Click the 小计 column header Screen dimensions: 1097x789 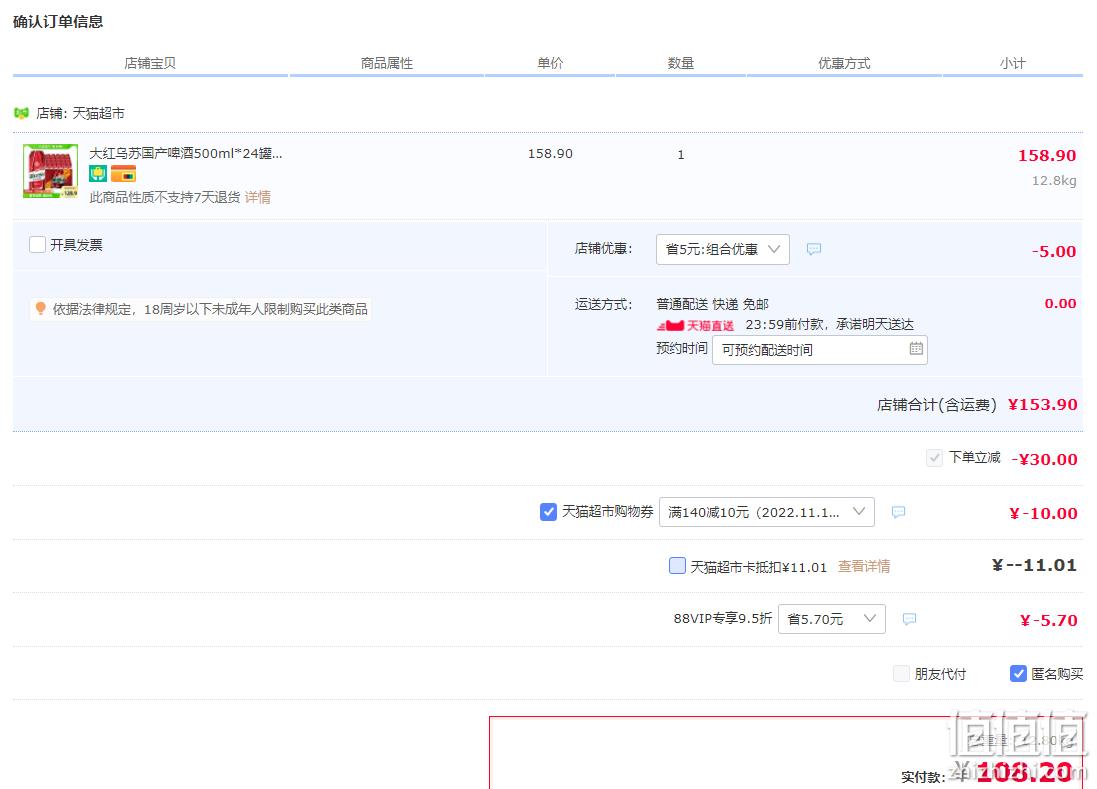[x=1012, y=63]
